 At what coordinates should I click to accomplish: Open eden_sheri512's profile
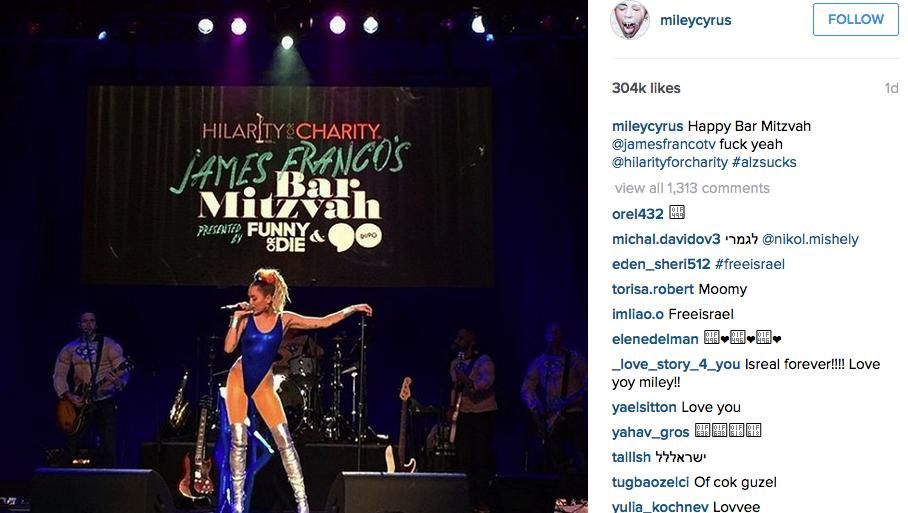pos(661,264)
